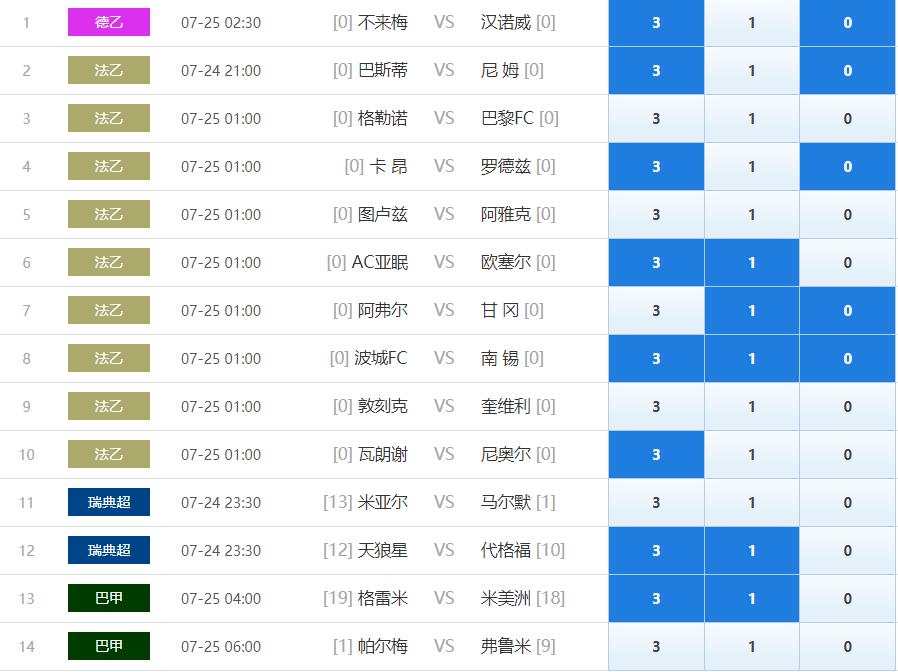
Task: Deselect win (3) for 格雷米 vs 米美洲
Action: point(656,599)
